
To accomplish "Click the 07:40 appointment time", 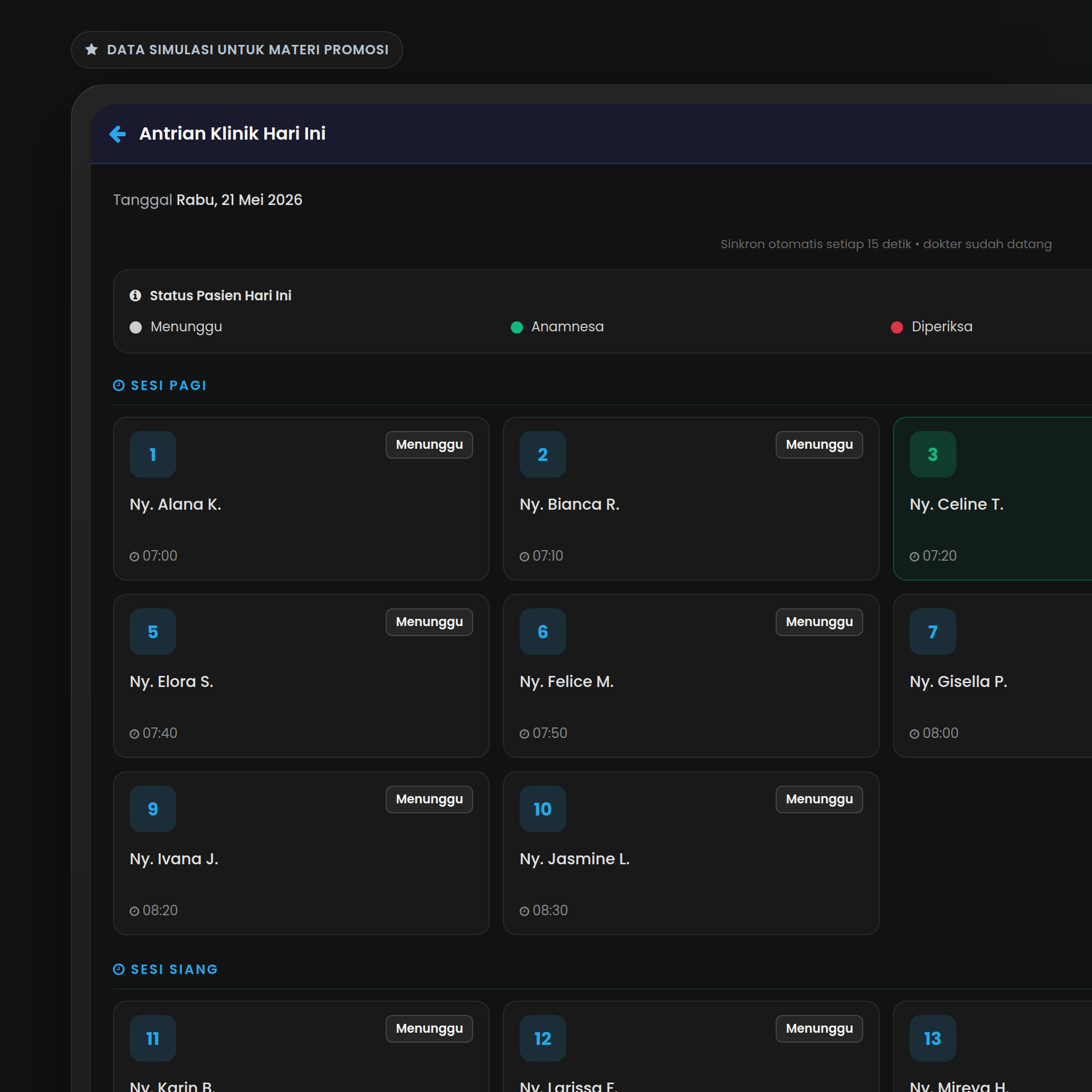I will pos(160,733).
